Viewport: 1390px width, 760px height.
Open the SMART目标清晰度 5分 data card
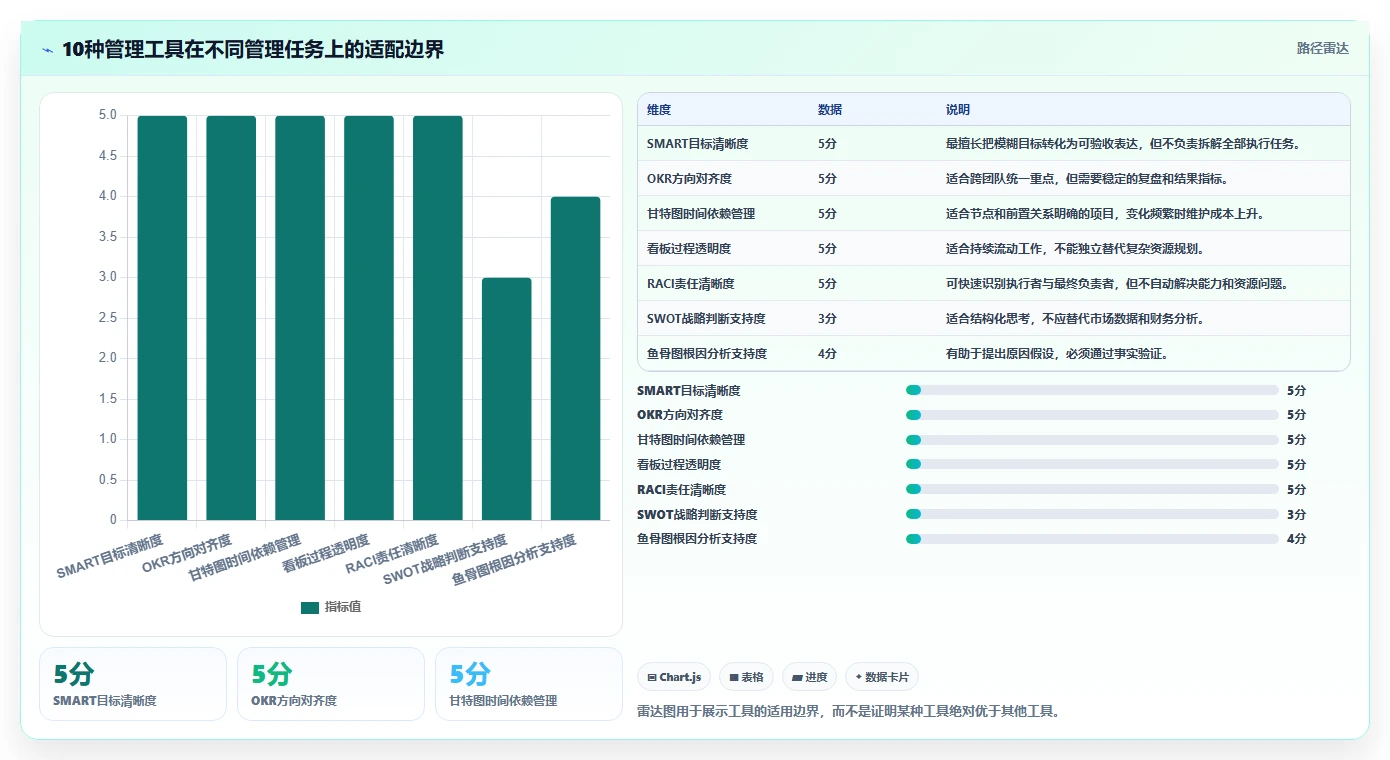(133, 684)
